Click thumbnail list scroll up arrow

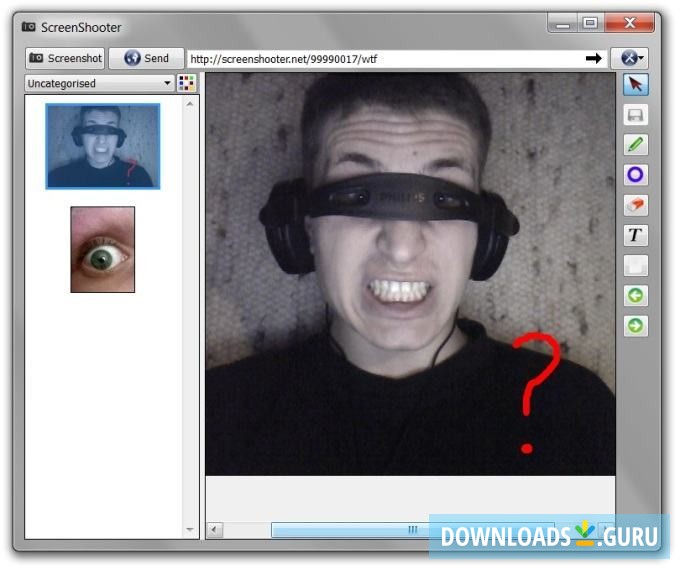[x=190, y=105]
